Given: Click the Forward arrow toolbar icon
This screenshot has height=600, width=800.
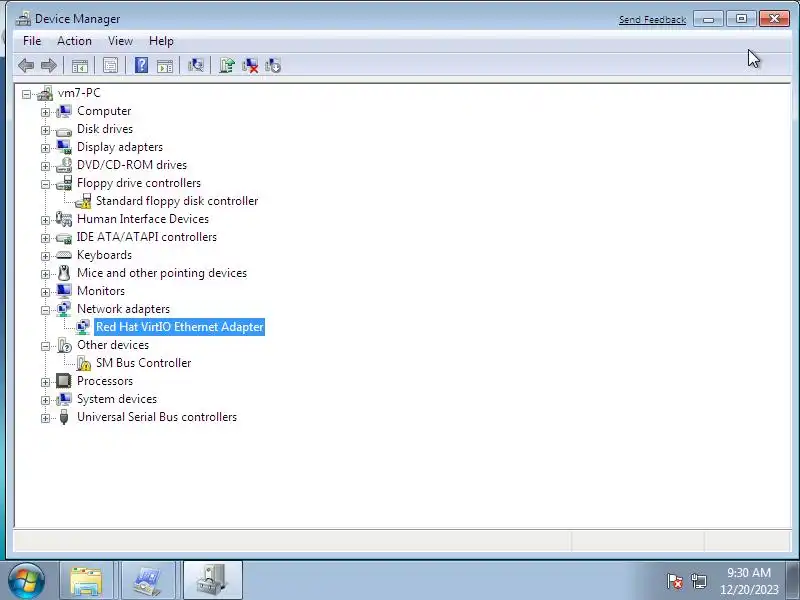Looking at the screenshot, I should pos(48,65).
